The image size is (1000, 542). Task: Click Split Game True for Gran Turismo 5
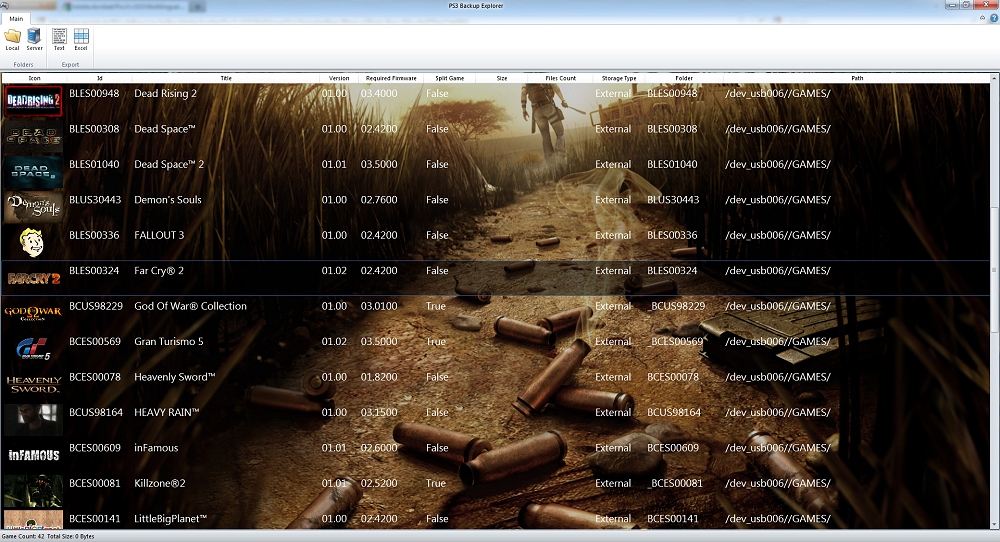(x=436, y=342)
